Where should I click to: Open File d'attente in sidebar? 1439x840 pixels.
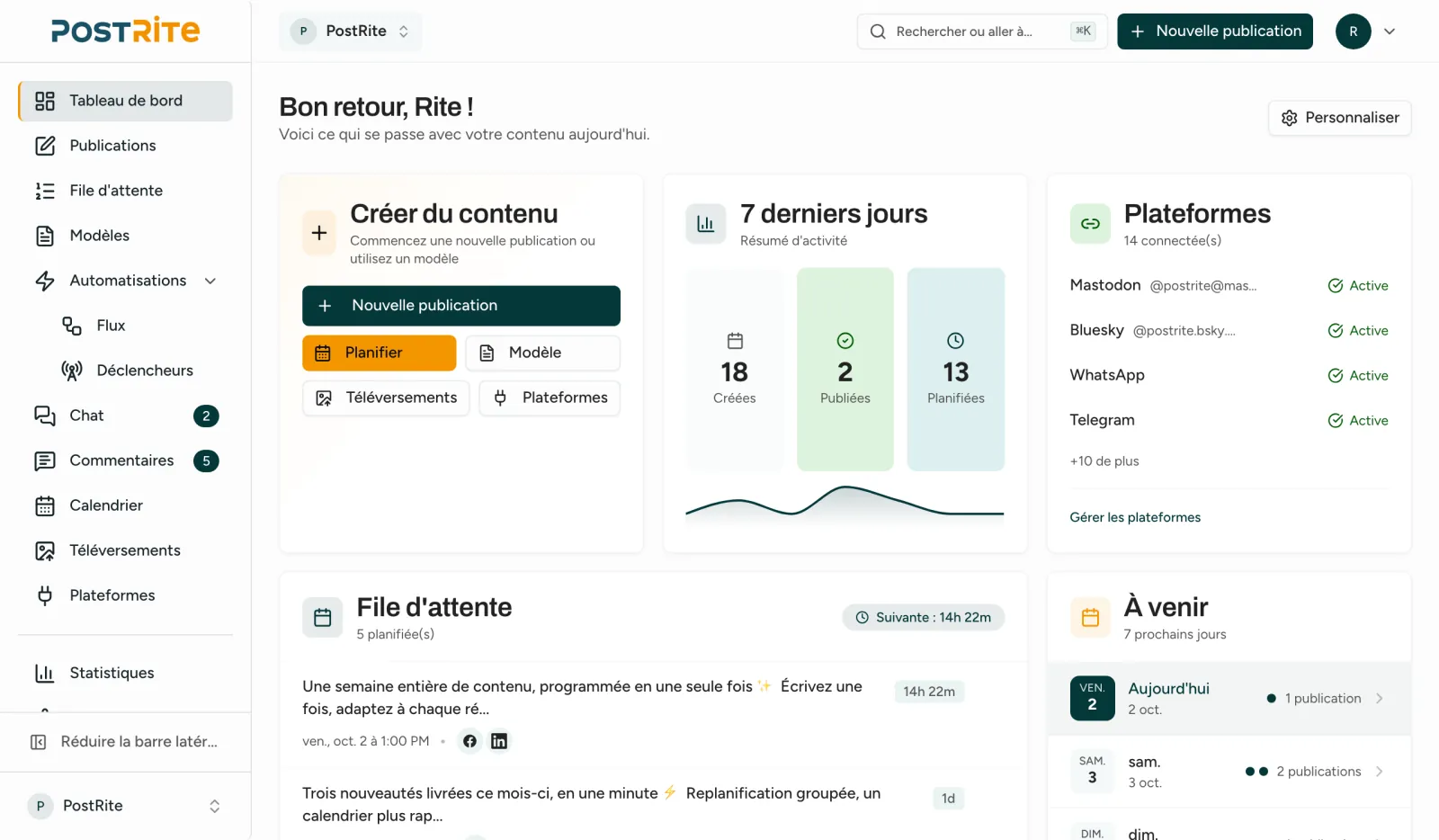point(125,191)
